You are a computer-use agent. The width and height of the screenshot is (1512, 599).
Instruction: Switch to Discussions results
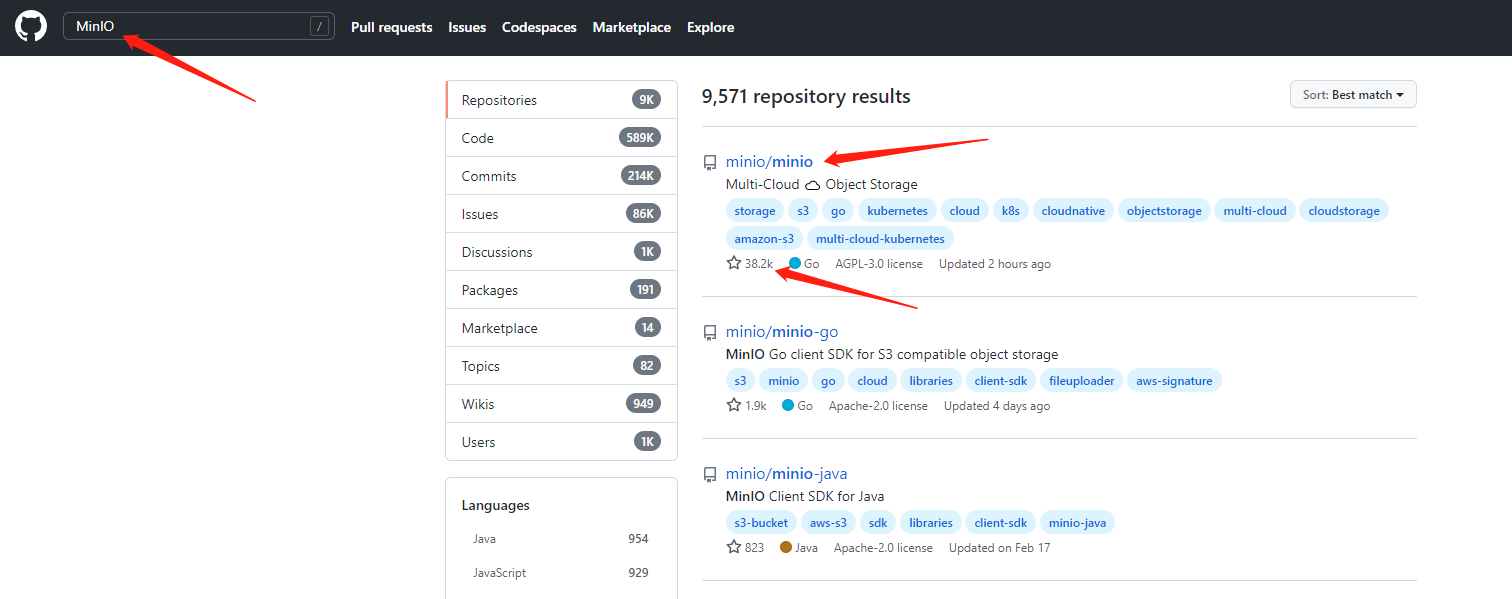[x=561, y=252]
